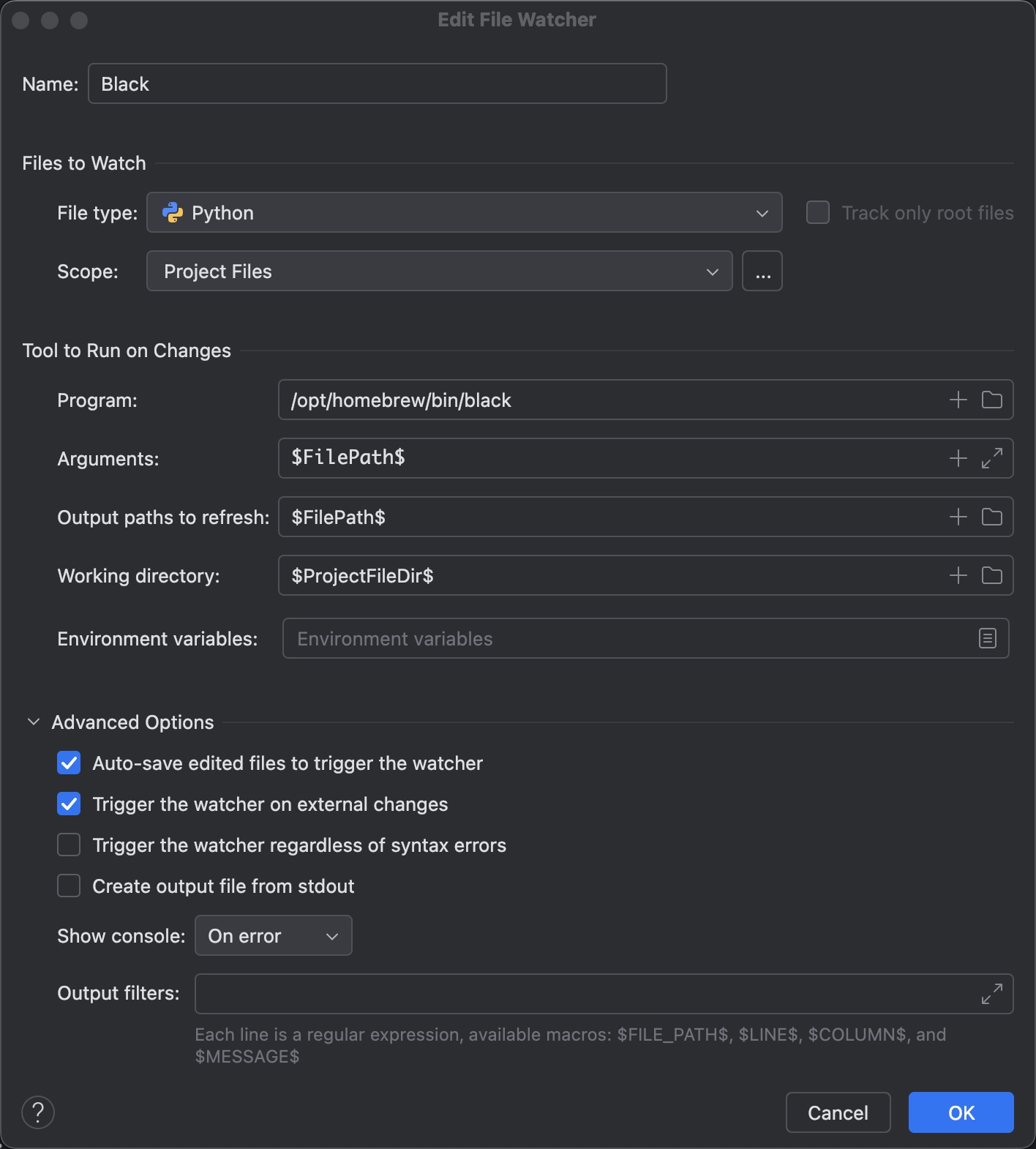Browse for program using the folder icon

(x=991, y=400)
